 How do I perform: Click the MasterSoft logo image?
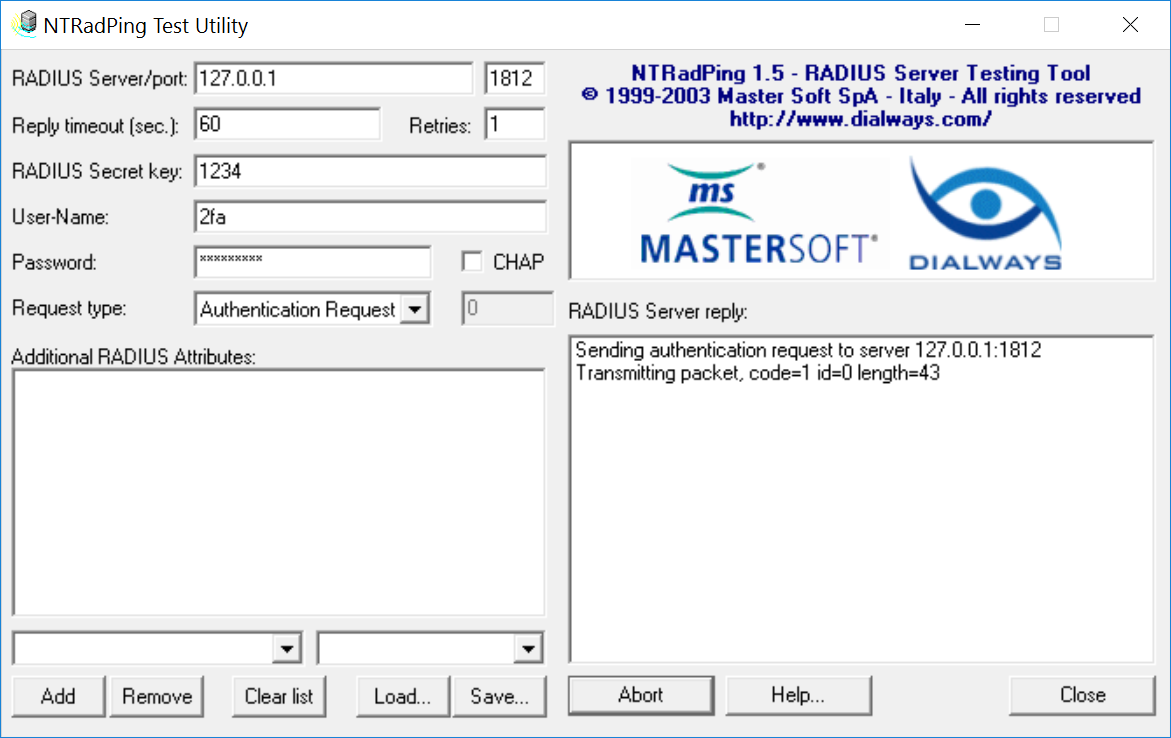point(758,214)
